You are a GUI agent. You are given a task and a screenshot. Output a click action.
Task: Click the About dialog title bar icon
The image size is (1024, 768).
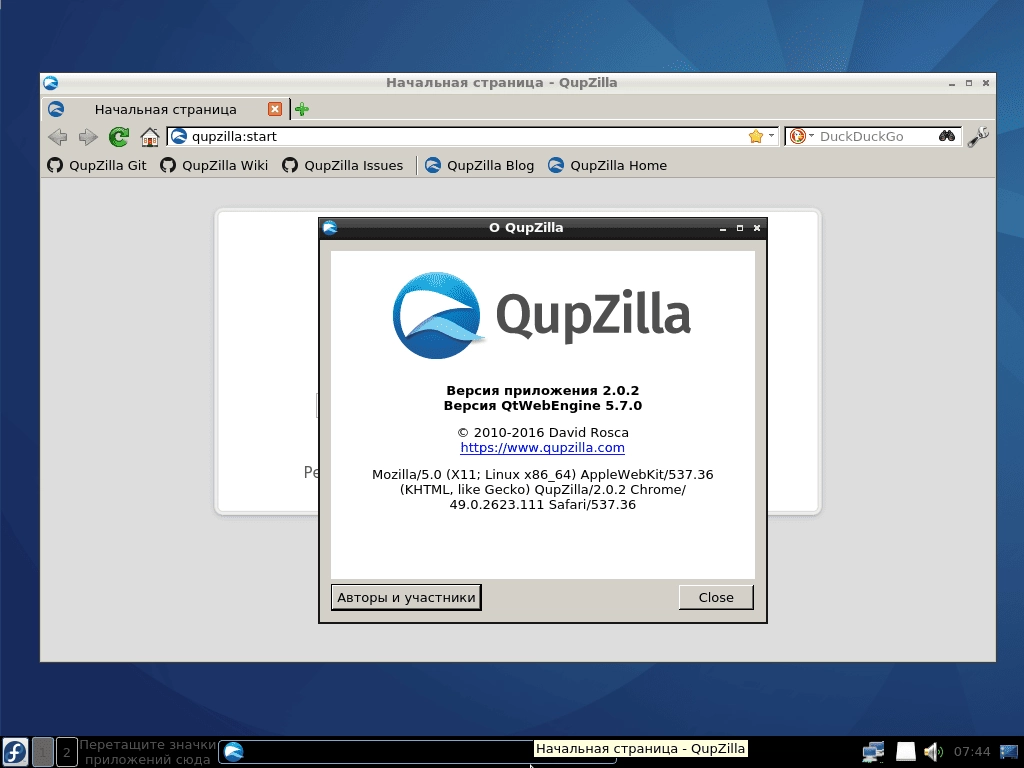[330, 227]
